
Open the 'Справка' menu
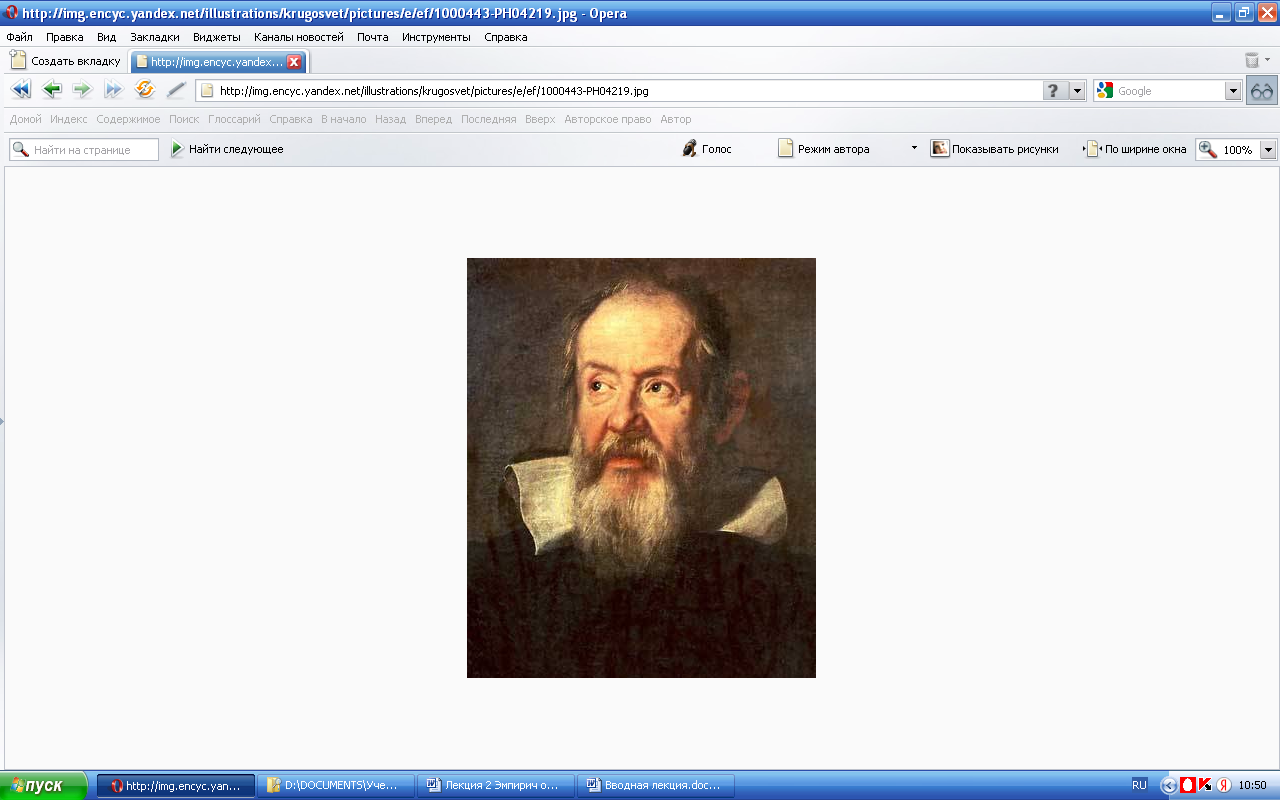point(506,37)
